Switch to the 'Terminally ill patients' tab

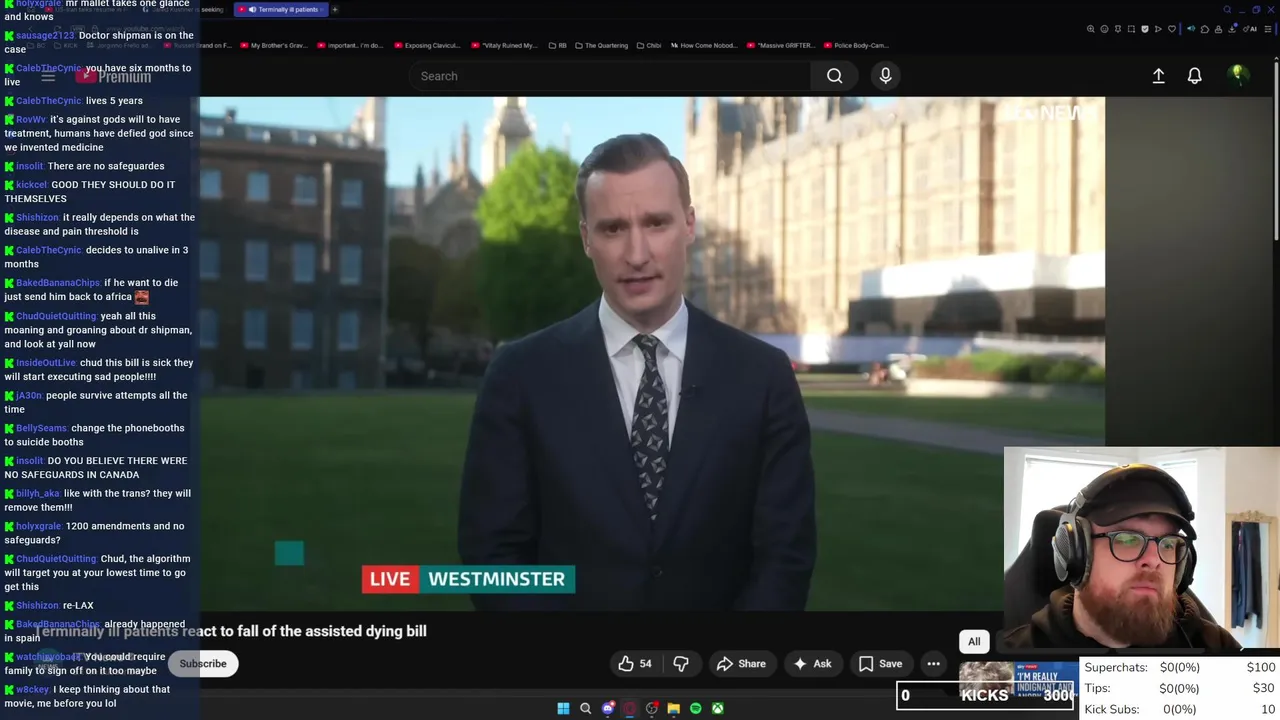point(279,10)
